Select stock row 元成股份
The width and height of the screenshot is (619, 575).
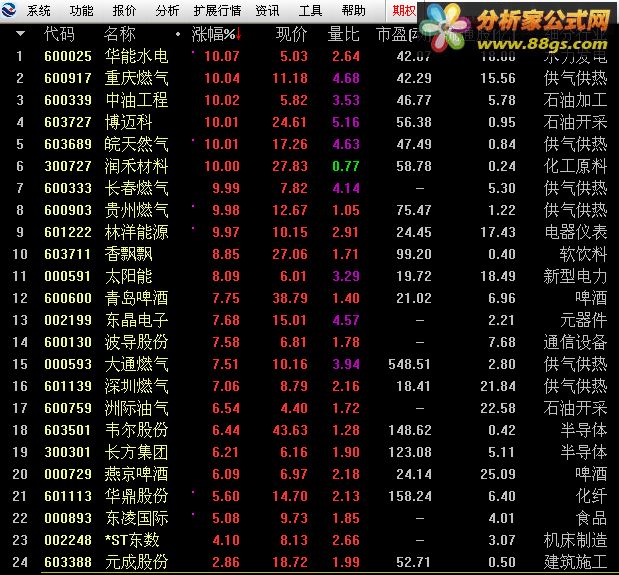pyautogui.click(x=310, y=562)
